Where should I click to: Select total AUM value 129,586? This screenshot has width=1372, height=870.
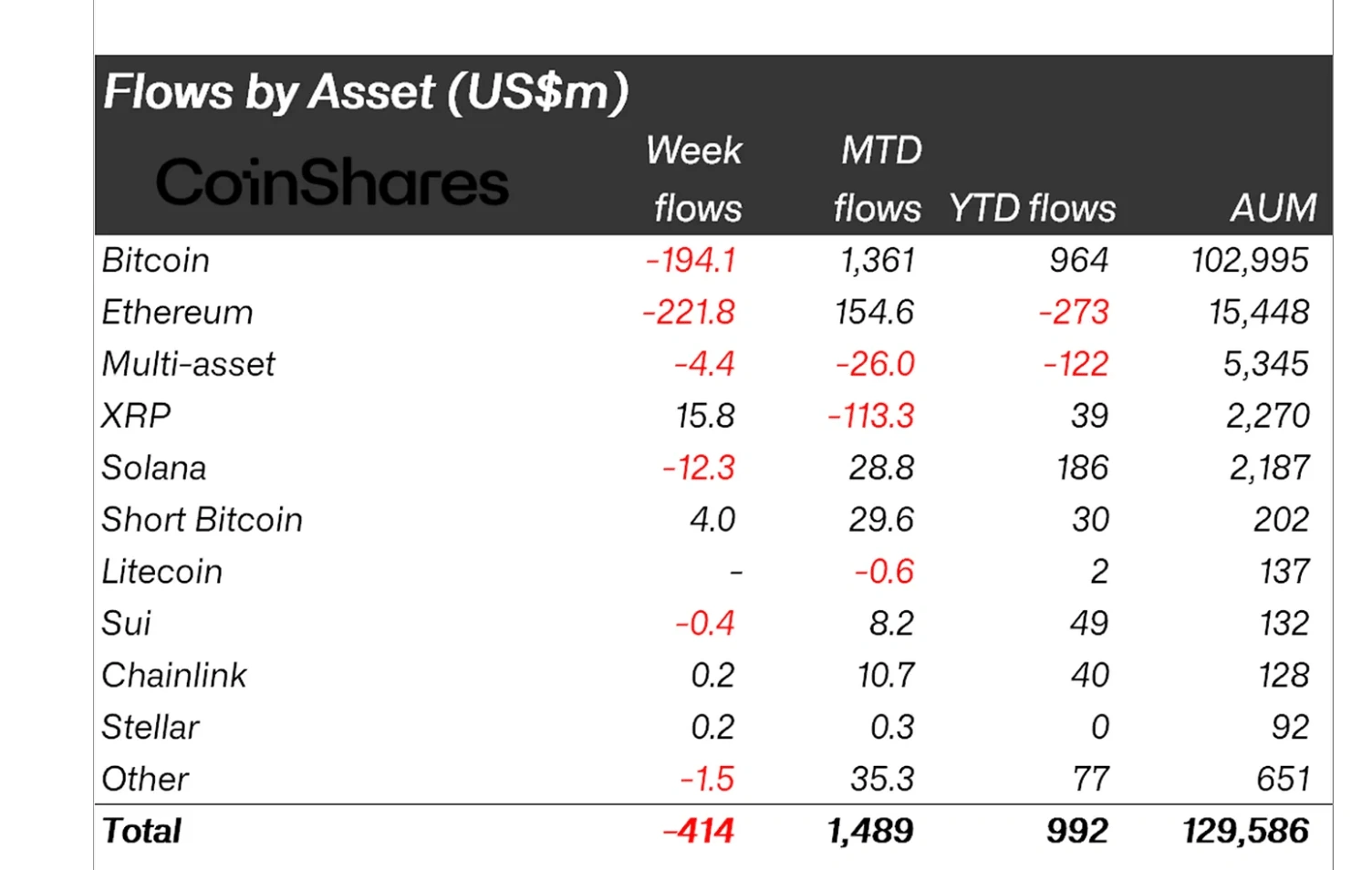pos(1246,832)
